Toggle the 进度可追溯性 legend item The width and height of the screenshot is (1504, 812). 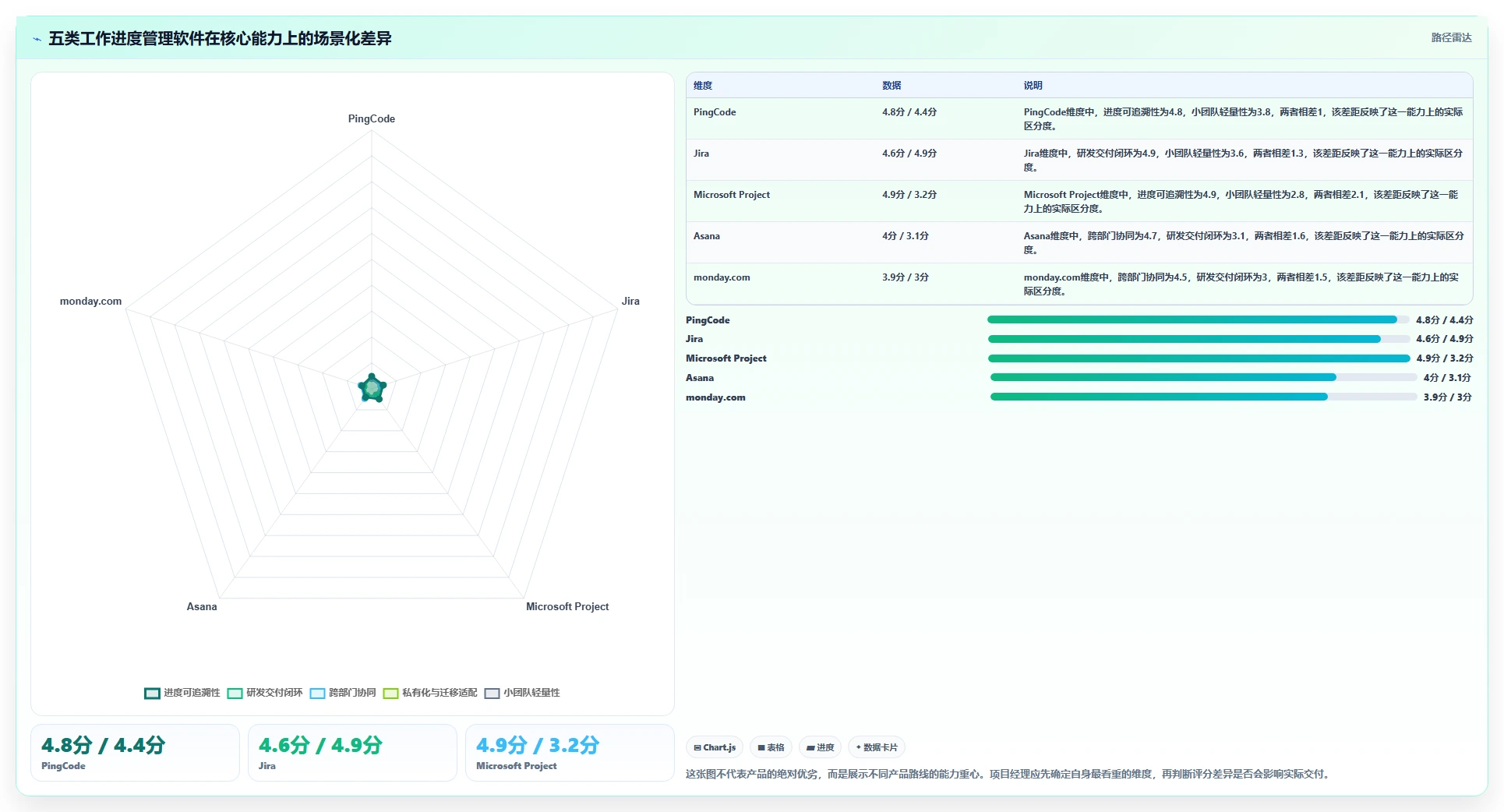(x=182, y=693)
